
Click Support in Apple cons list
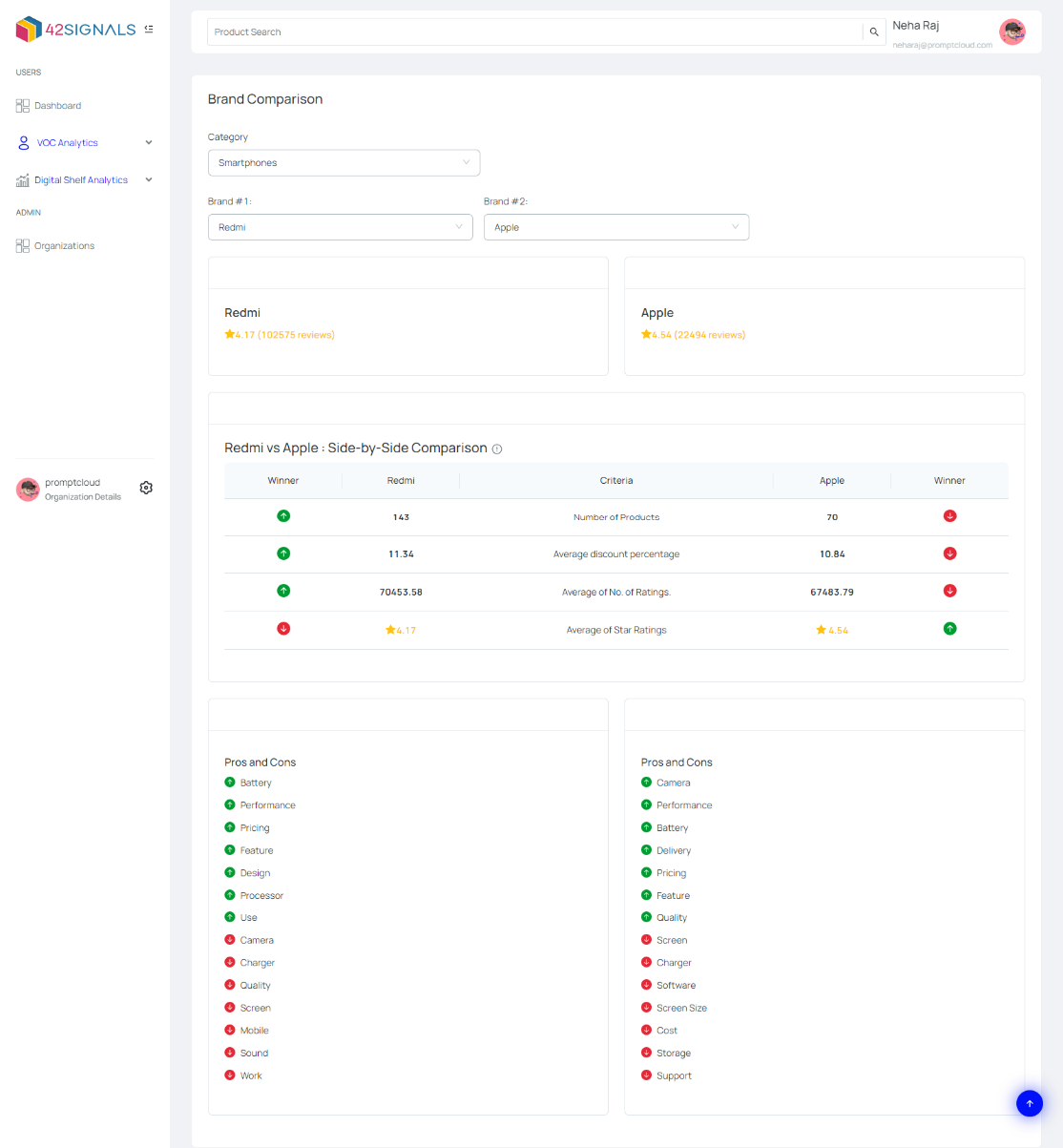(674, 1076)
